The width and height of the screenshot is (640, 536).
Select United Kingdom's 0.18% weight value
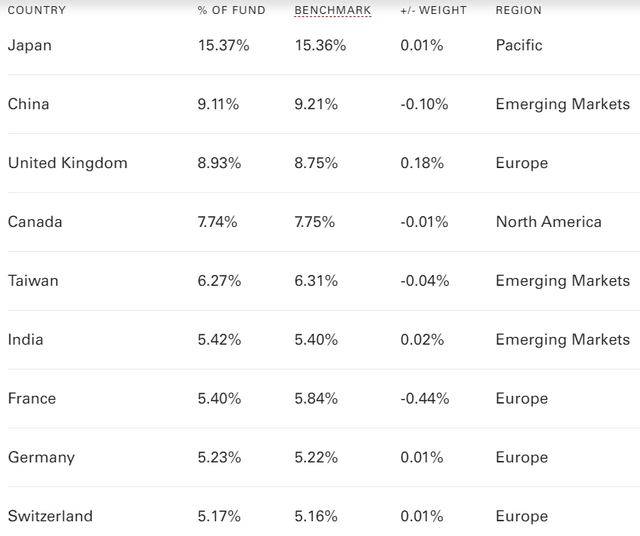pos(421,163)
